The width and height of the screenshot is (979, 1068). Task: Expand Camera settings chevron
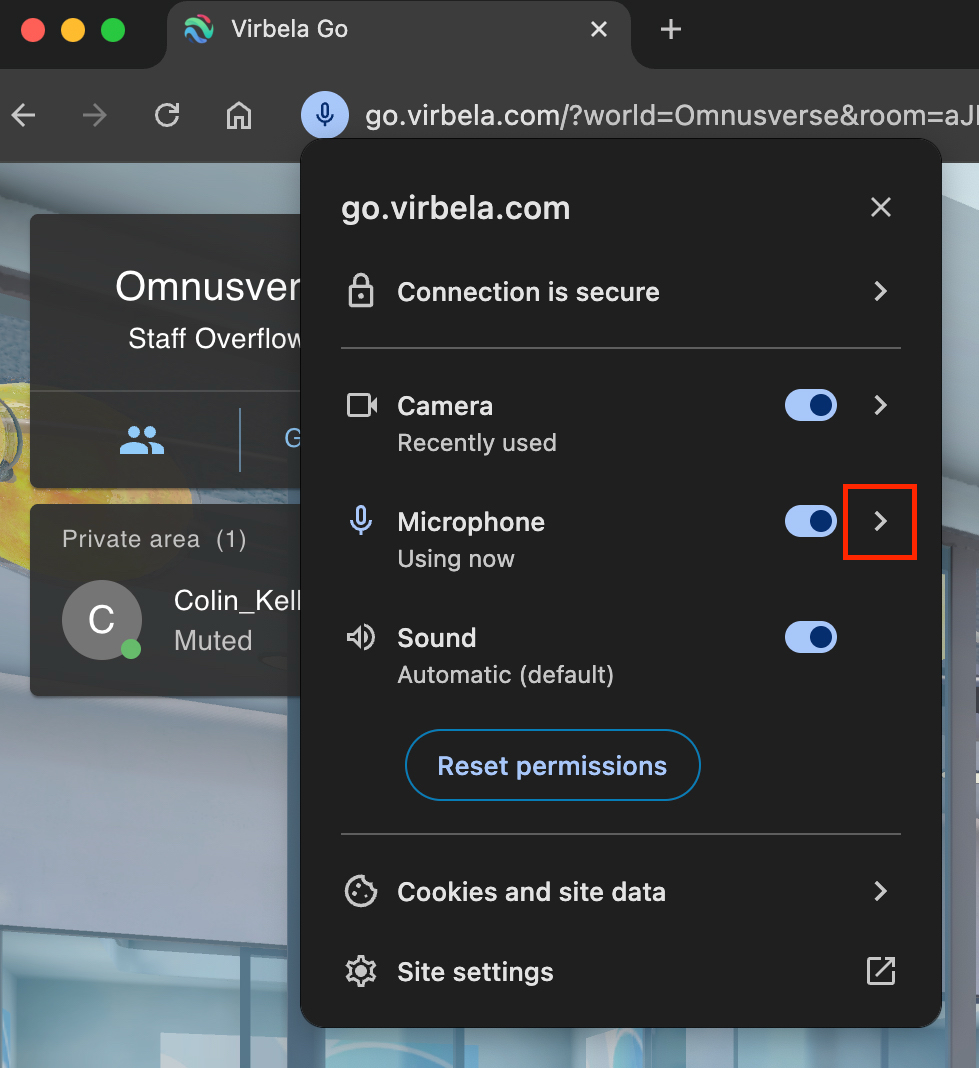click(x=880, y=405)
